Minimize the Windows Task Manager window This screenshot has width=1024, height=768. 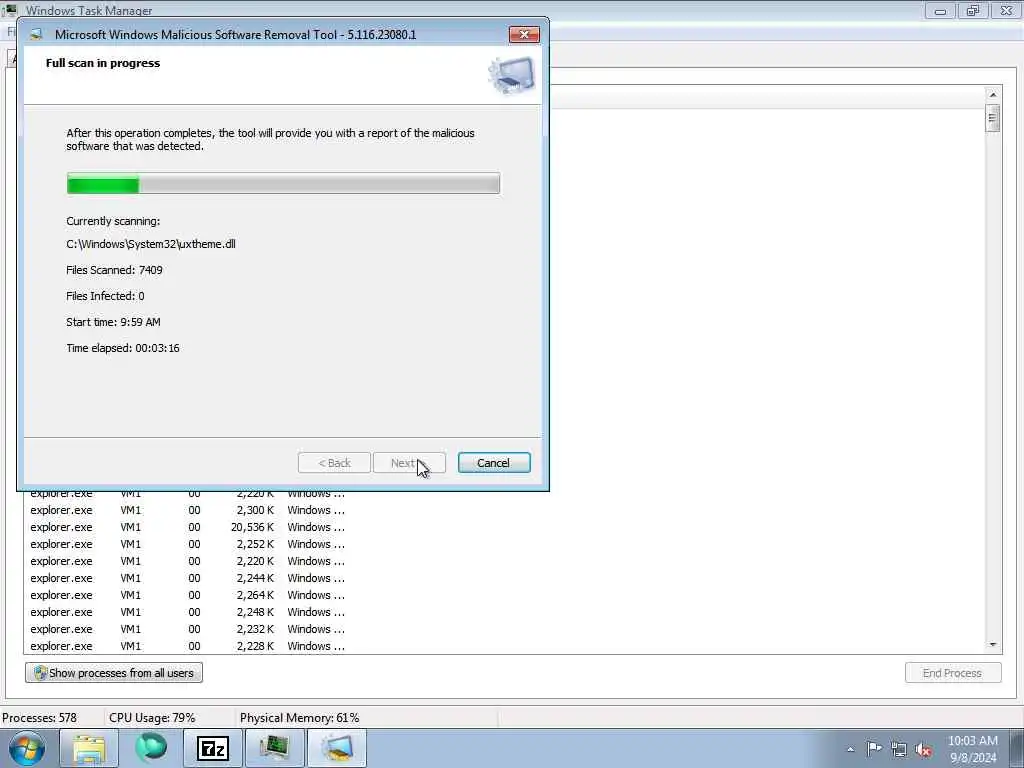[940, 10]
